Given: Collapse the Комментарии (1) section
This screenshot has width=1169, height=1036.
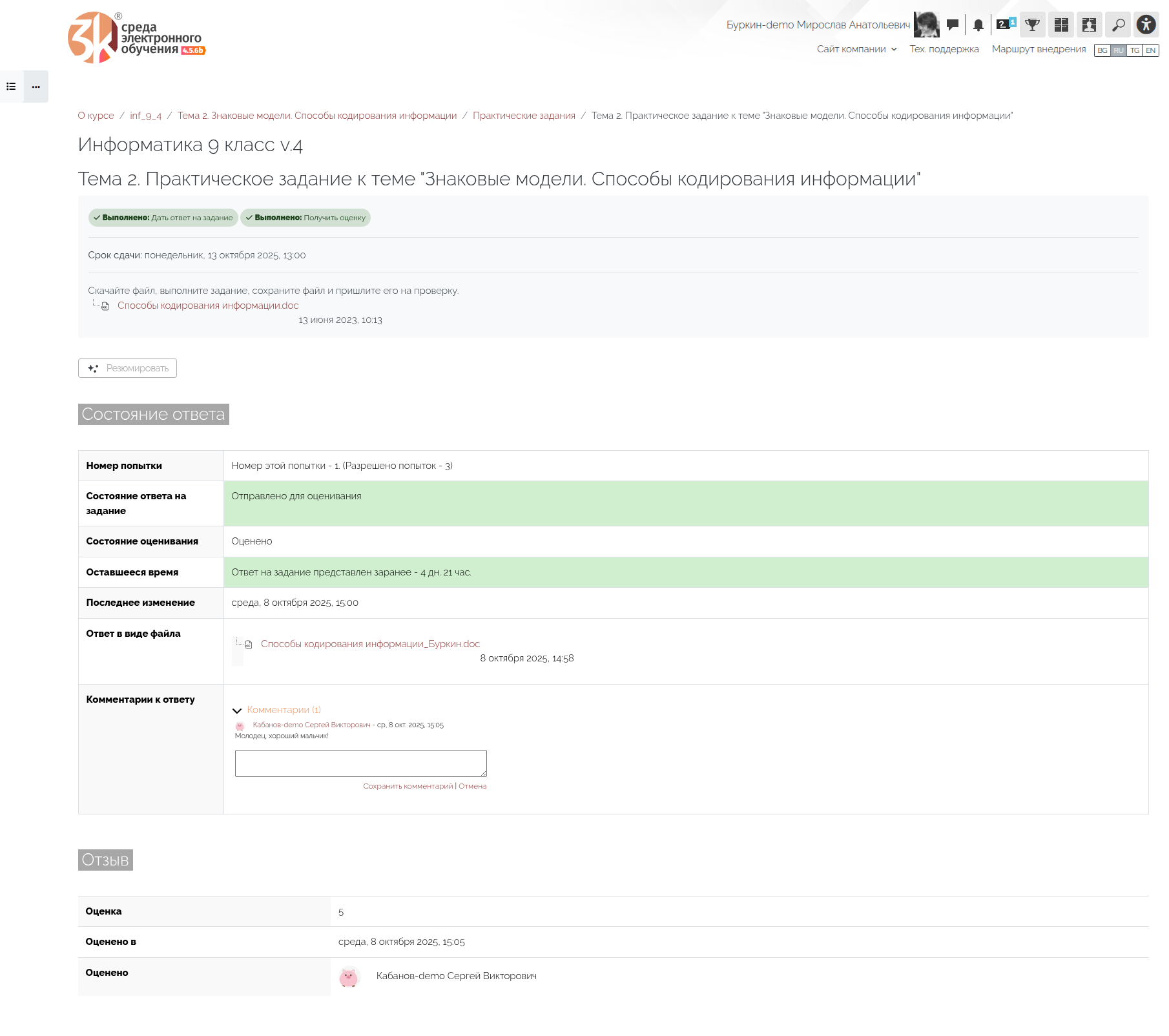Looking at the screenshot, I should tap(237, 710).
